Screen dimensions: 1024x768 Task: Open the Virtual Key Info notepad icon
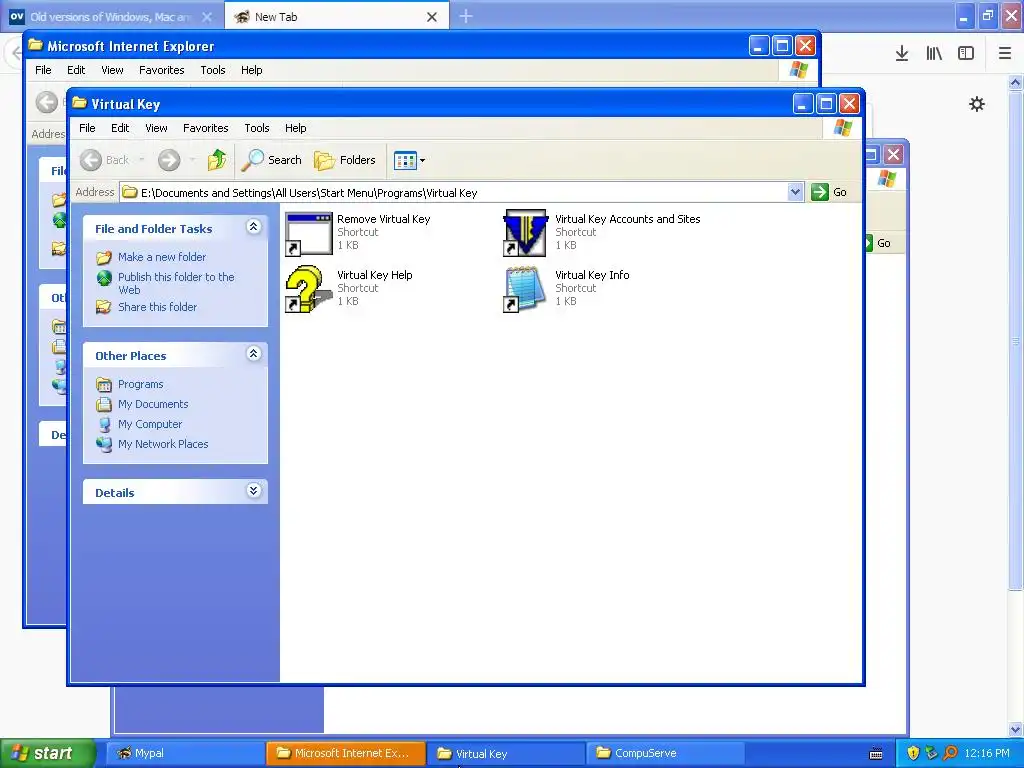click(524, 289)
